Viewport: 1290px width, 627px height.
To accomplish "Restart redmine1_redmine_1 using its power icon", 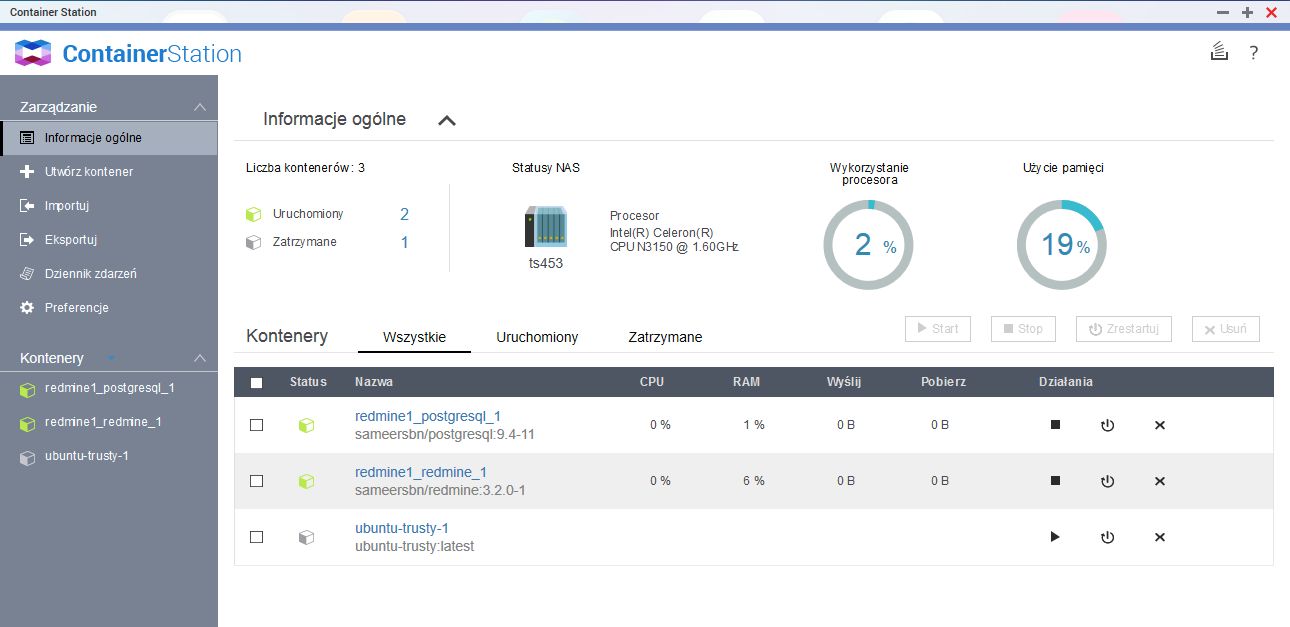I will 1107,481.
